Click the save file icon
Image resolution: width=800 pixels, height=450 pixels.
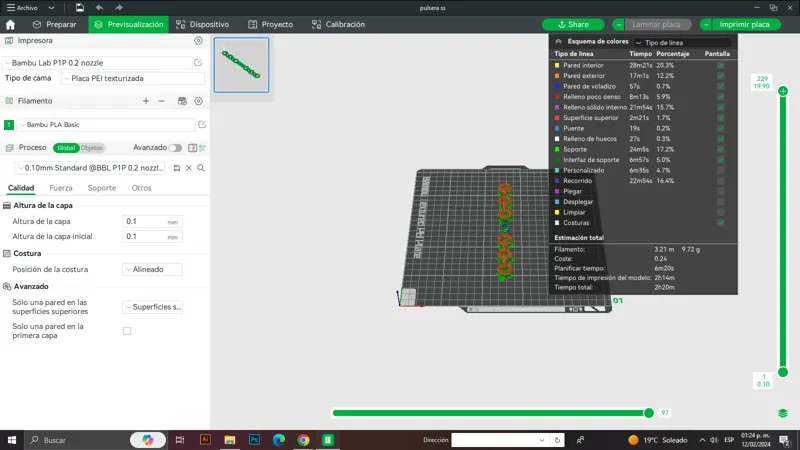pos(80,8)
